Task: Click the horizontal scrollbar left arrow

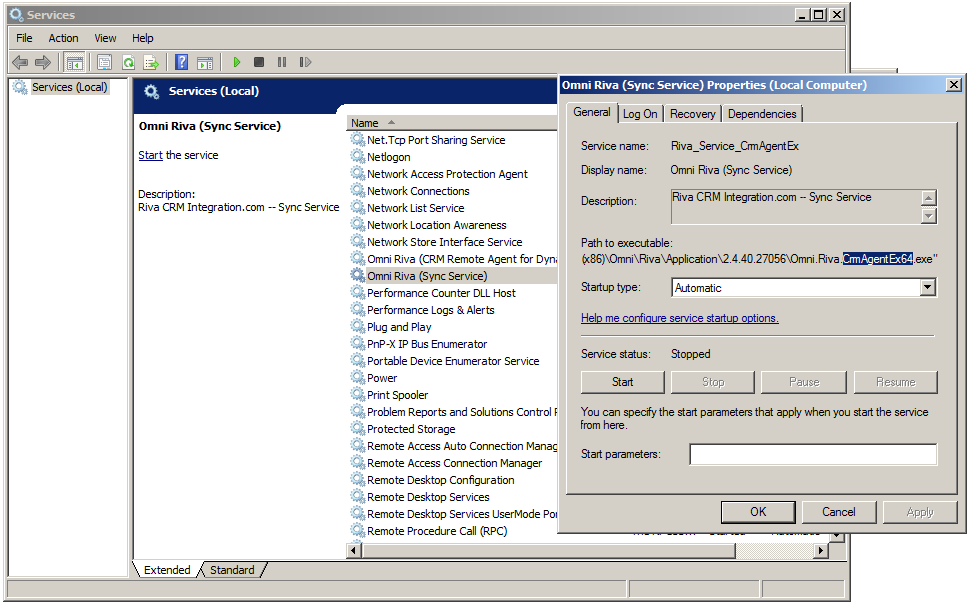Action: click(x=354, y=550)
